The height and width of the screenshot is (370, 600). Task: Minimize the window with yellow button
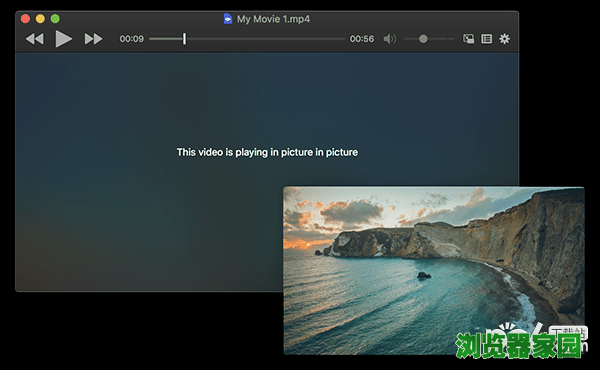point(40,19)
